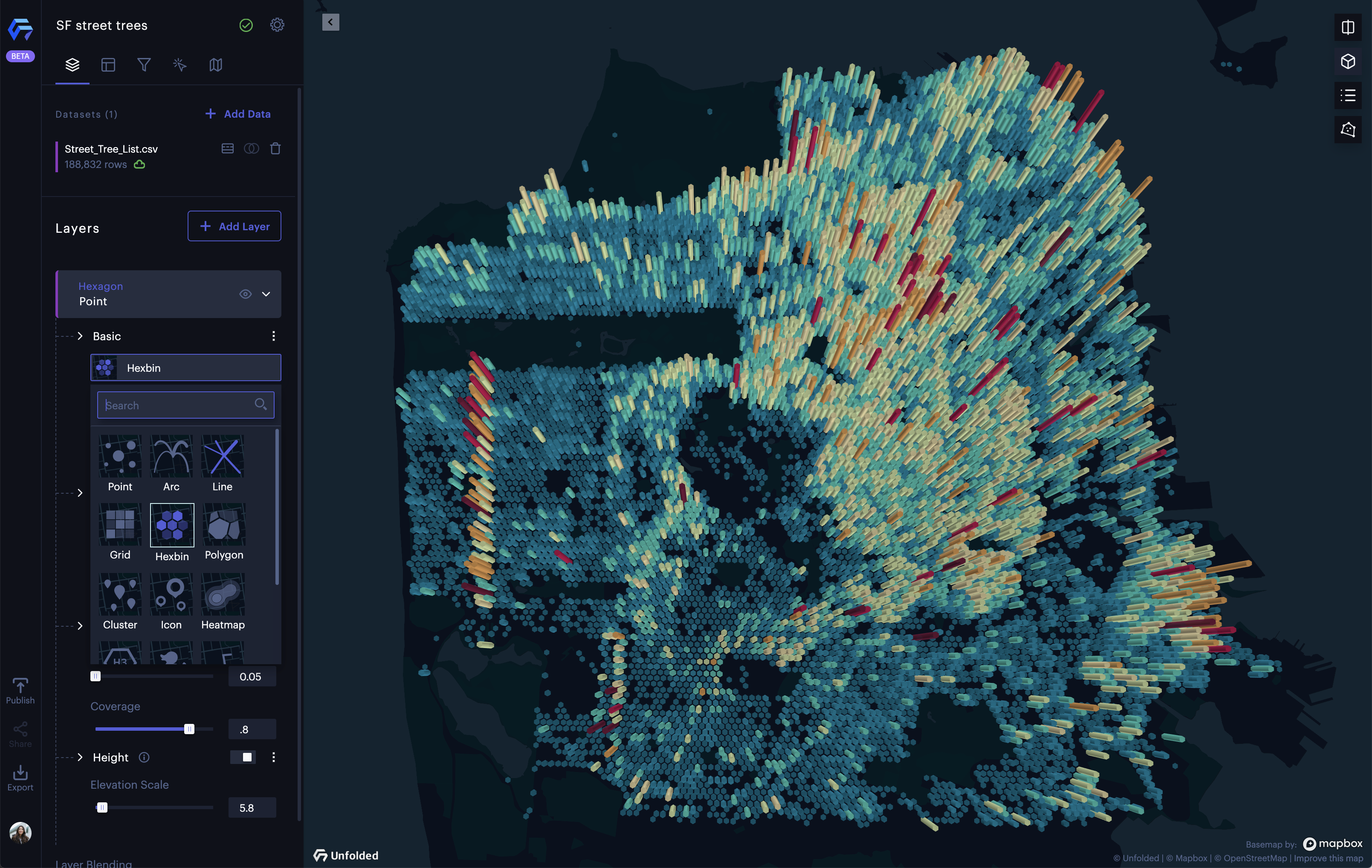Click the Coverage slider handle
Image resolution: width=1372 pixels, height=868 pixels.
189,729
